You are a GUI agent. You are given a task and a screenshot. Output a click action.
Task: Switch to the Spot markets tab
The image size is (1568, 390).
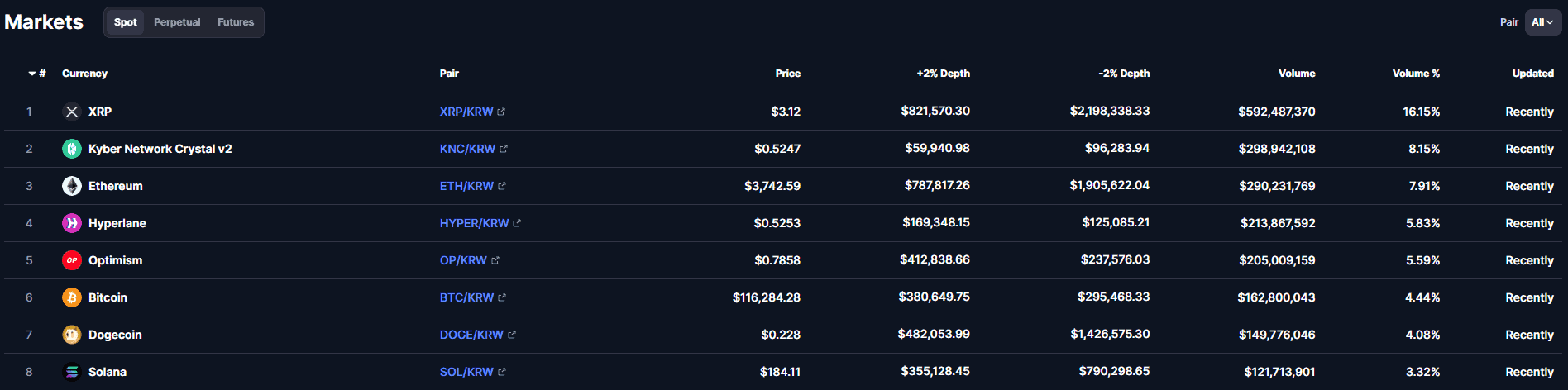[126, 22]
